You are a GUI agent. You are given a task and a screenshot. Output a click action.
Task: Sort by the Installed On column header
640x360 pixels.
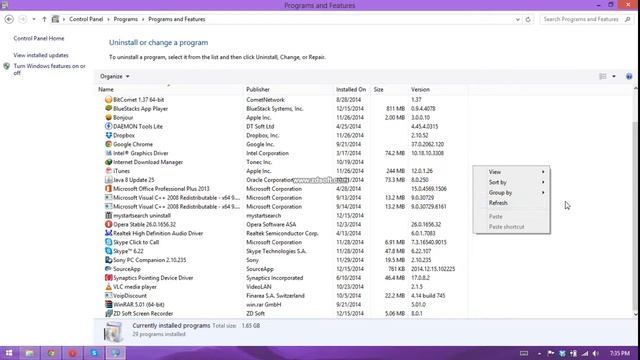352,89
